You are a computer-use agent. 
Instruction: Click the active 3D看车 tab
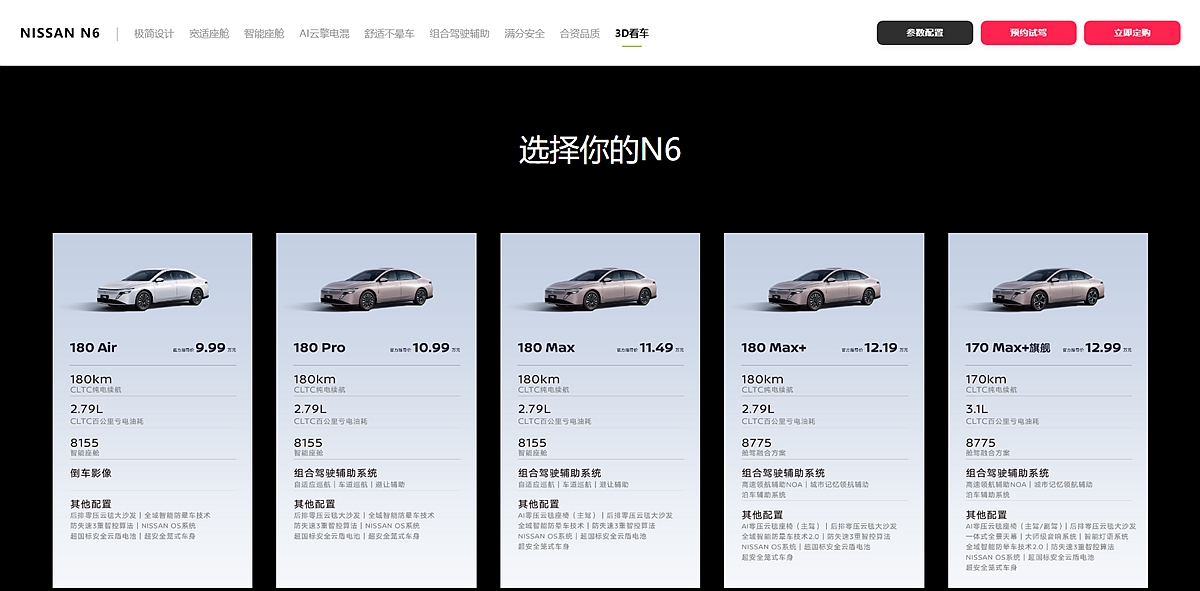click(x=632, y=33)
